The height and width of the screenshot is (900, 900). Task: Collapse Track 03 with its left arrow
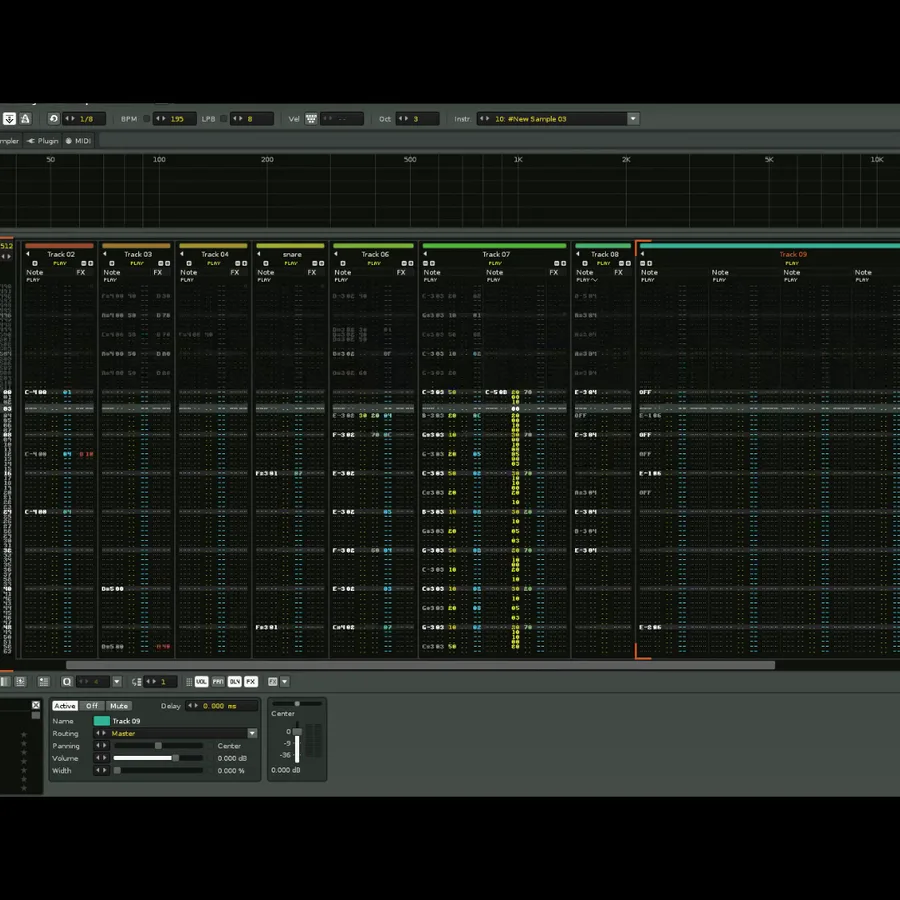point(104,254)
